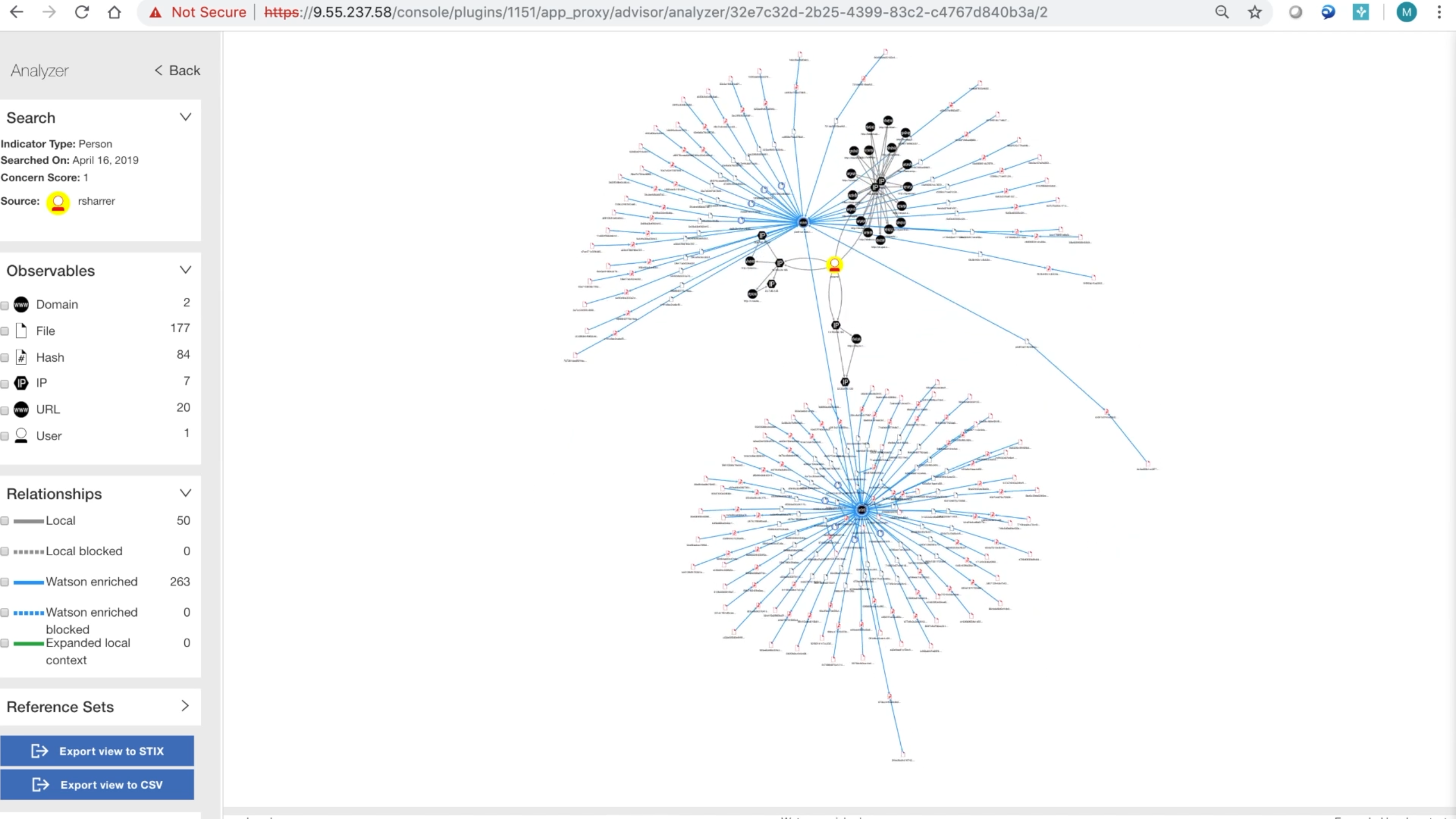Tick the Local relationships checkbox
The height and width of the screenshot is (819, 1456).
(5, 521)
